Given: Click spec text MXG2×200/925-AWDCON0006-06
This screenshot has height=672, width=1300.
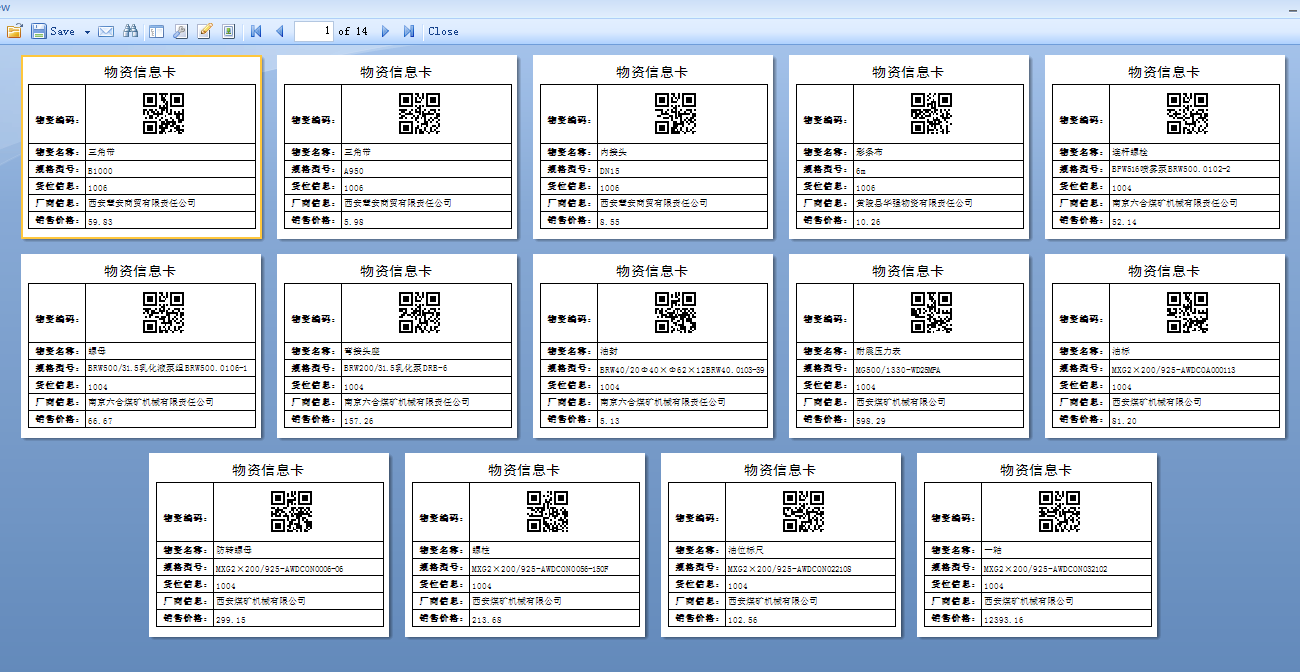Looking at the screenshot, I should coord(280,568).
